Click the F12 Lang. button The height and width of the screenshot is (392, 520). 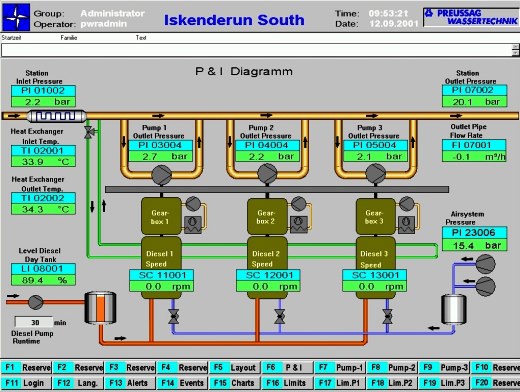(78, 383)
